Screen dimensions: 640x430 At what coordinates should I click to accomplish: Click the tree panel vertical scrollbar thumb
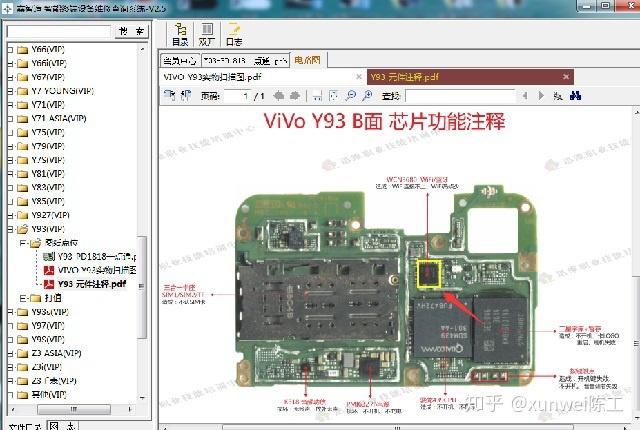pyautogui.click(x=142, y=287)
